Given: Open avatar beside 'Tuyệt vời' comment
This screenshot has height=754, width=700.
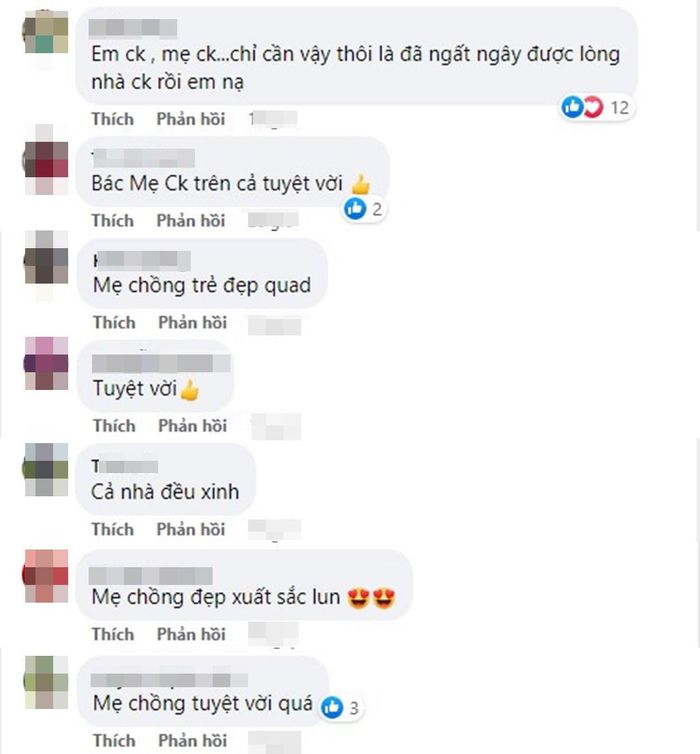Looking at the screenshot, I should tap(46, 364).
